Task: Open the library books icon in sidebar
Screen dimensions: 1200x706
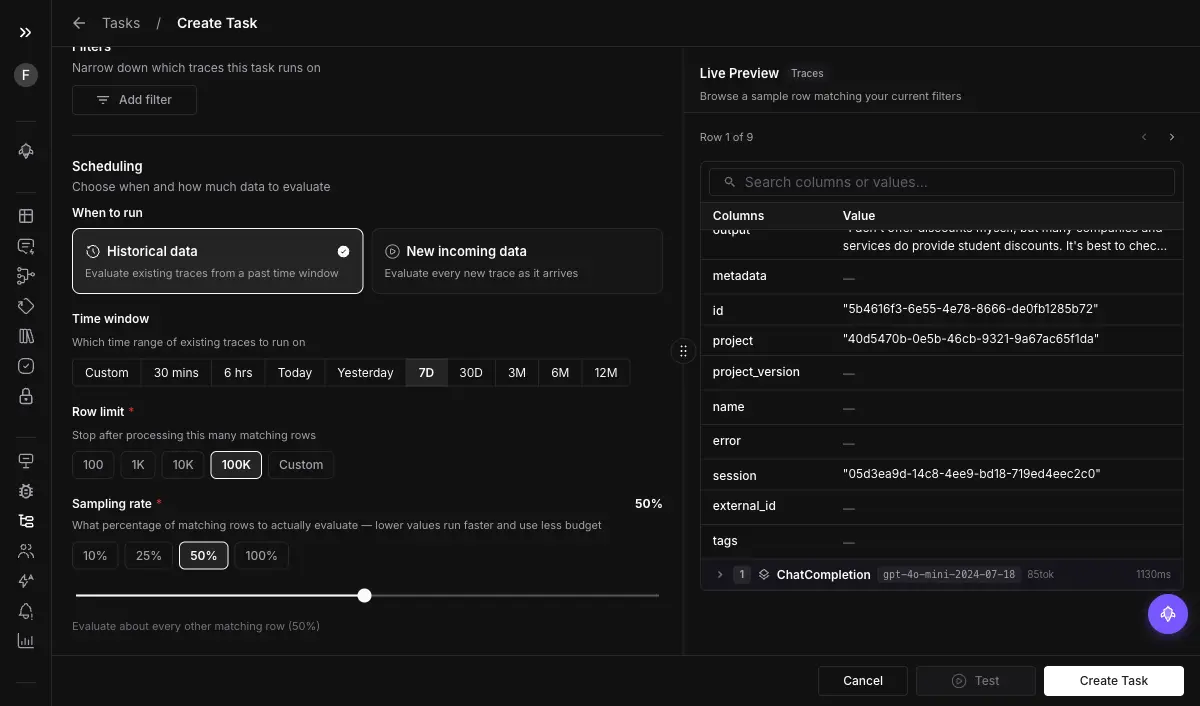Action: pyautogui.click(x=26, y=336)
